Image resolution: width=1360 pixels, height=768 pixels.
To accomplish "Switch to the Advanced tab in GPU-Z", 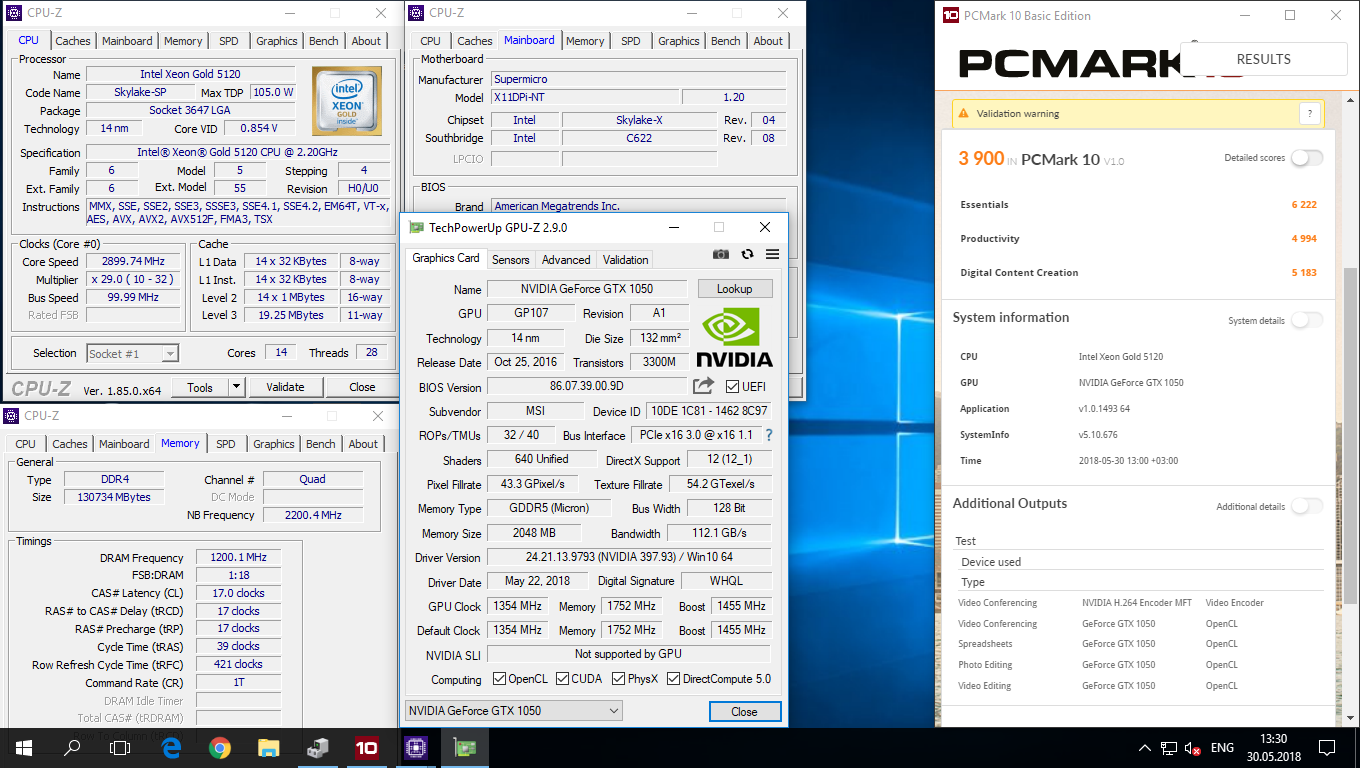I will coord(566,259).
